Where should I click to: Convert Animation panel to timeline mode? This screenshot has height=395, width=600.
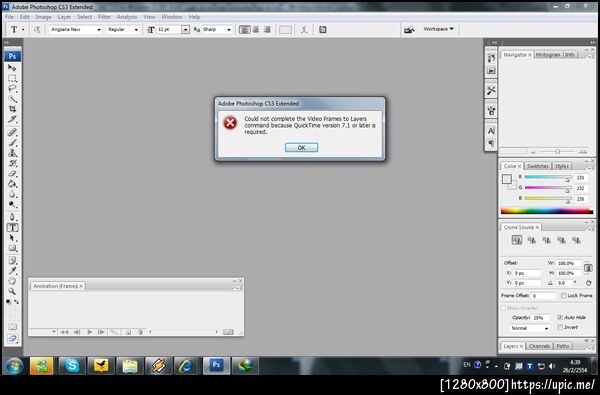228,332
